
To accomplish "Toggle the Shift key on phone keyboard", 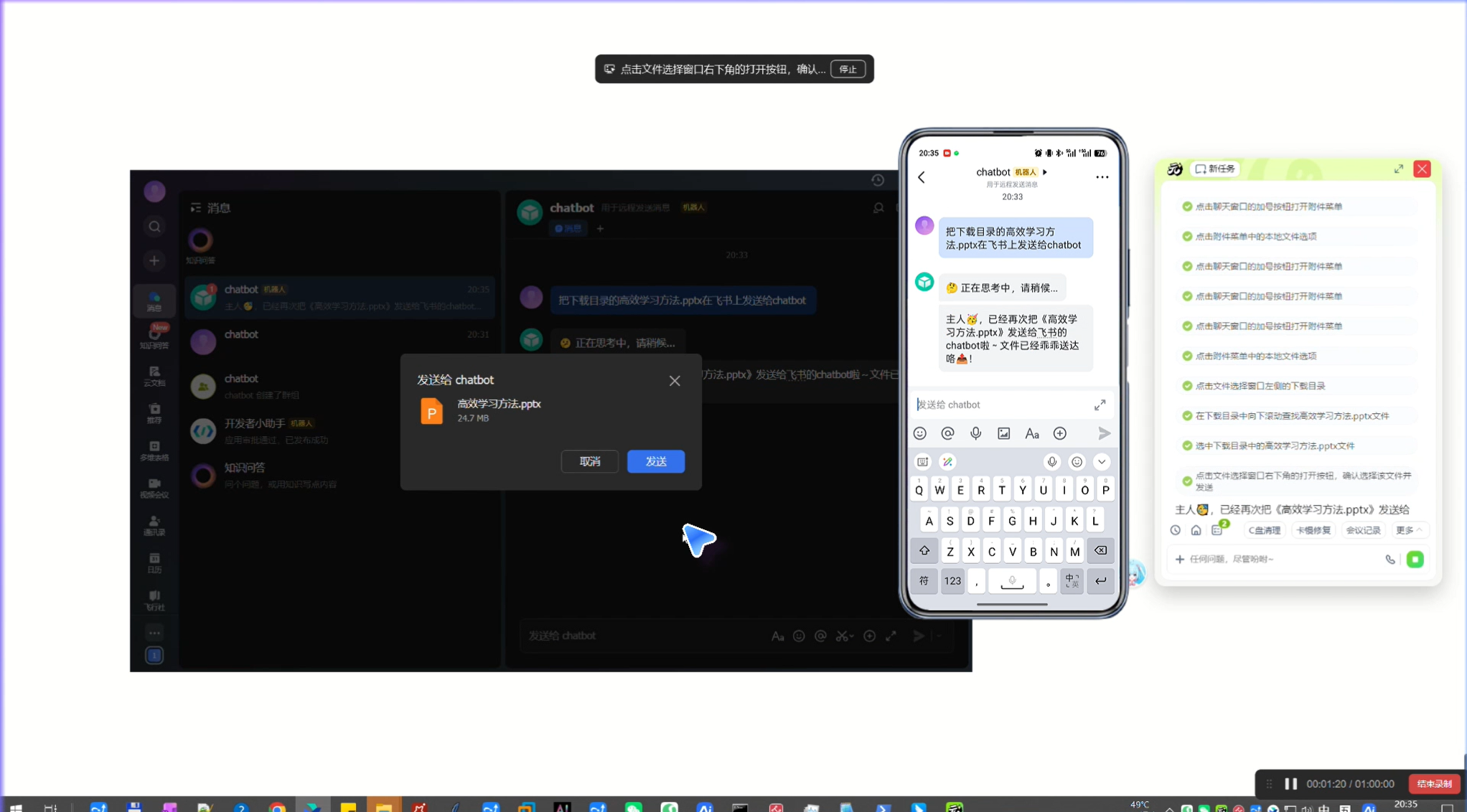I will [x=924, y=551].
